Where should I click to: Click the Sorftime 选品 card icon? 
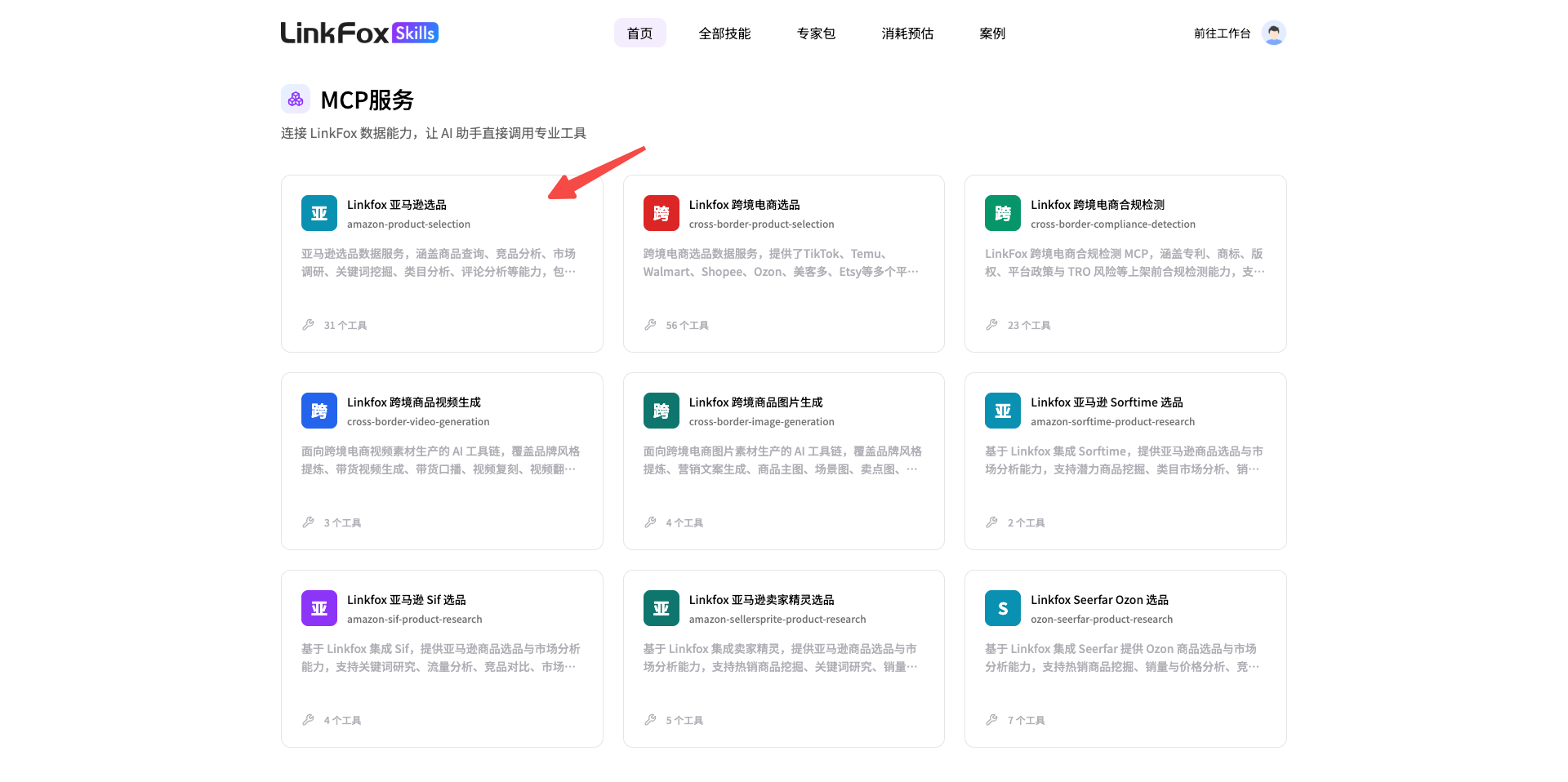(1003, 411)
